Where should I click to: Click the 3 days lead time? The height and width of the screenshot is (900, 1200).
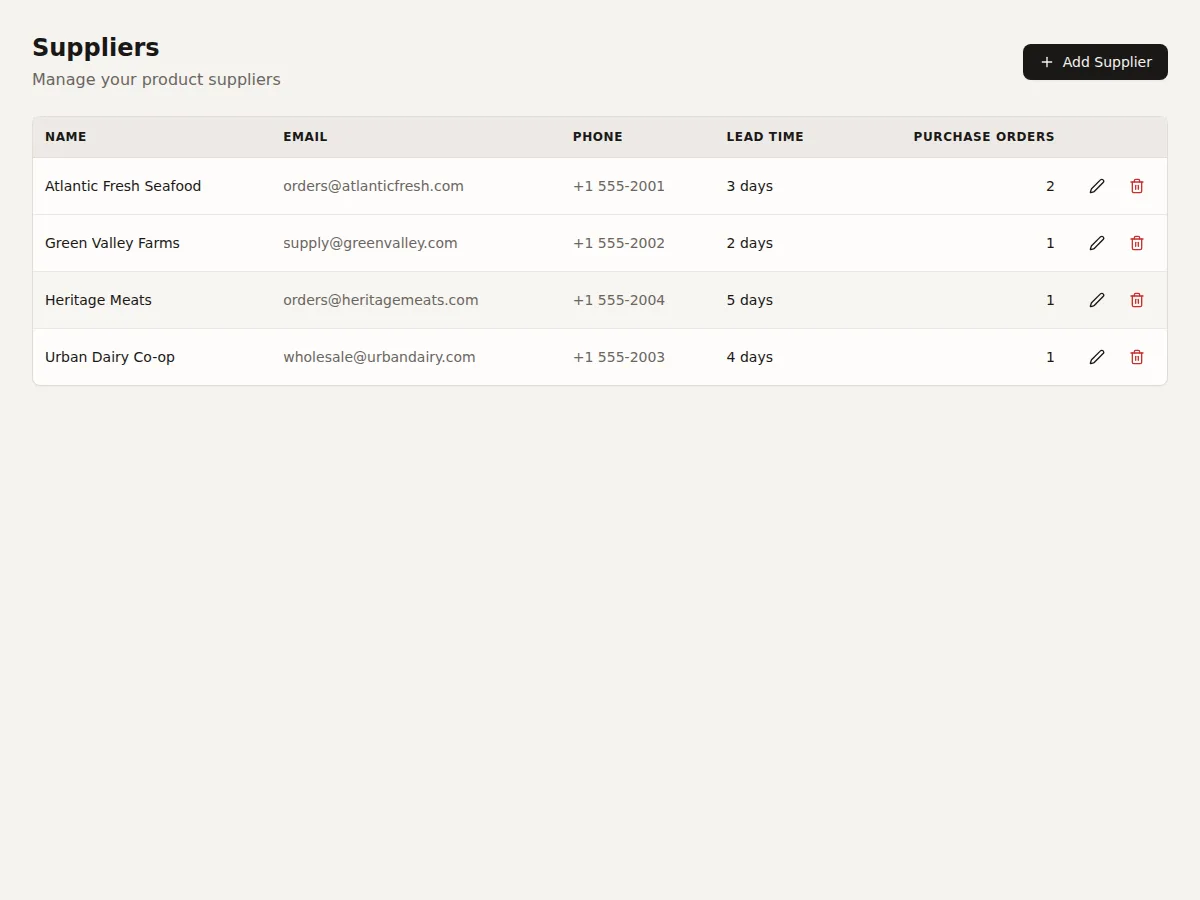pyautogui.click(x=750, y=186)
